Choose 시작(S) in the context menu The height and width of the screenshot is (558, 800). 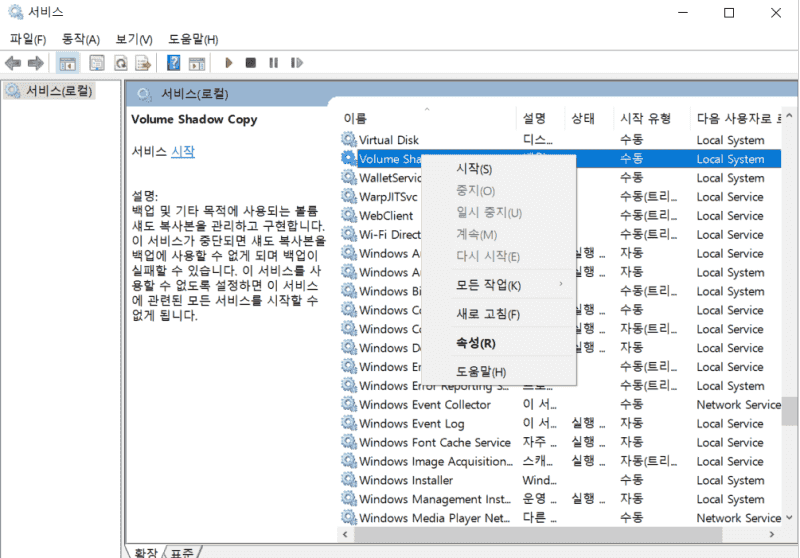[499, 169]
